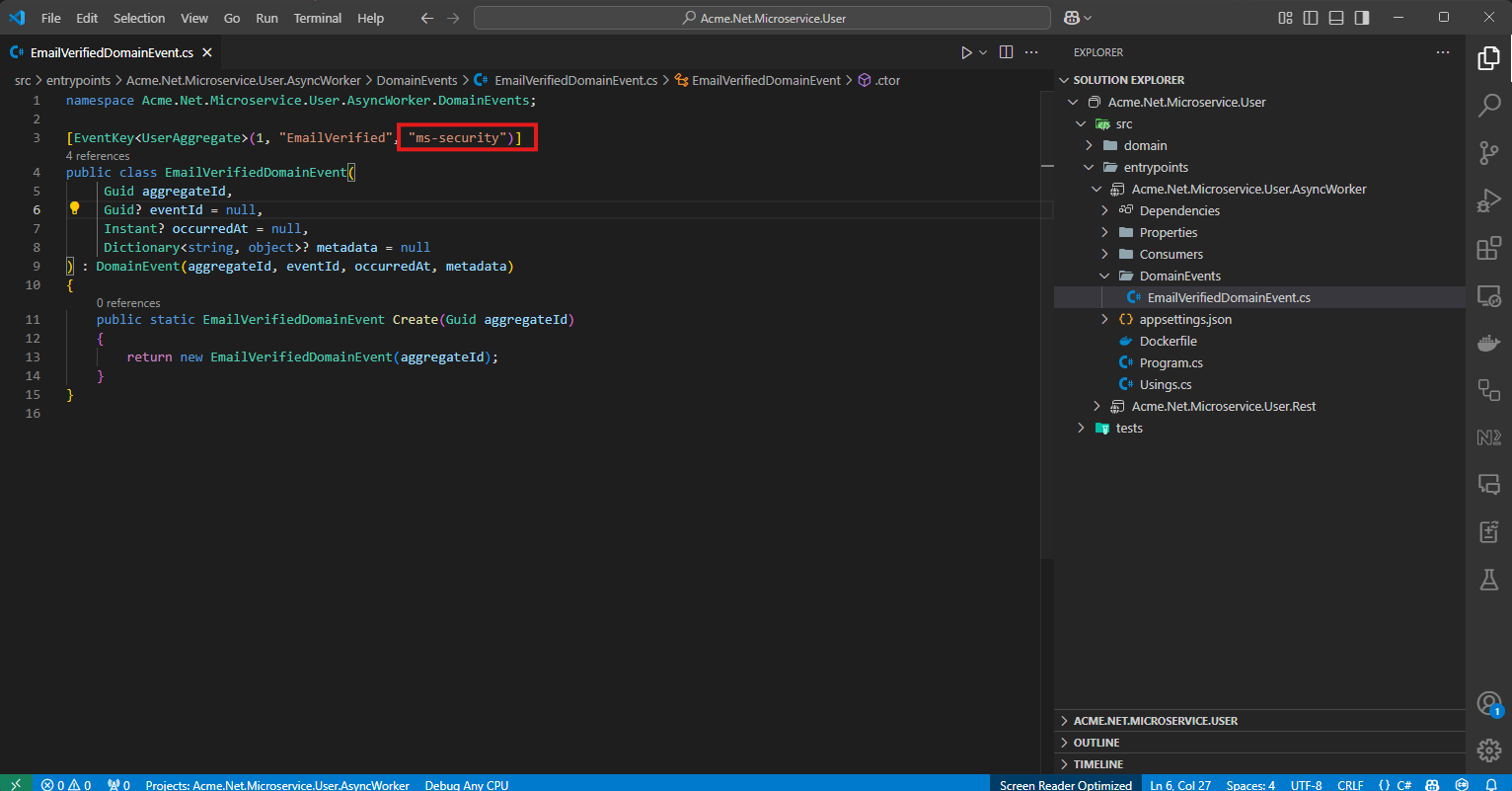Image resolution: width=1512 pixels, height=791 pixels.
Task: Open the Accounts menu icon
Action: point(1488,703)
